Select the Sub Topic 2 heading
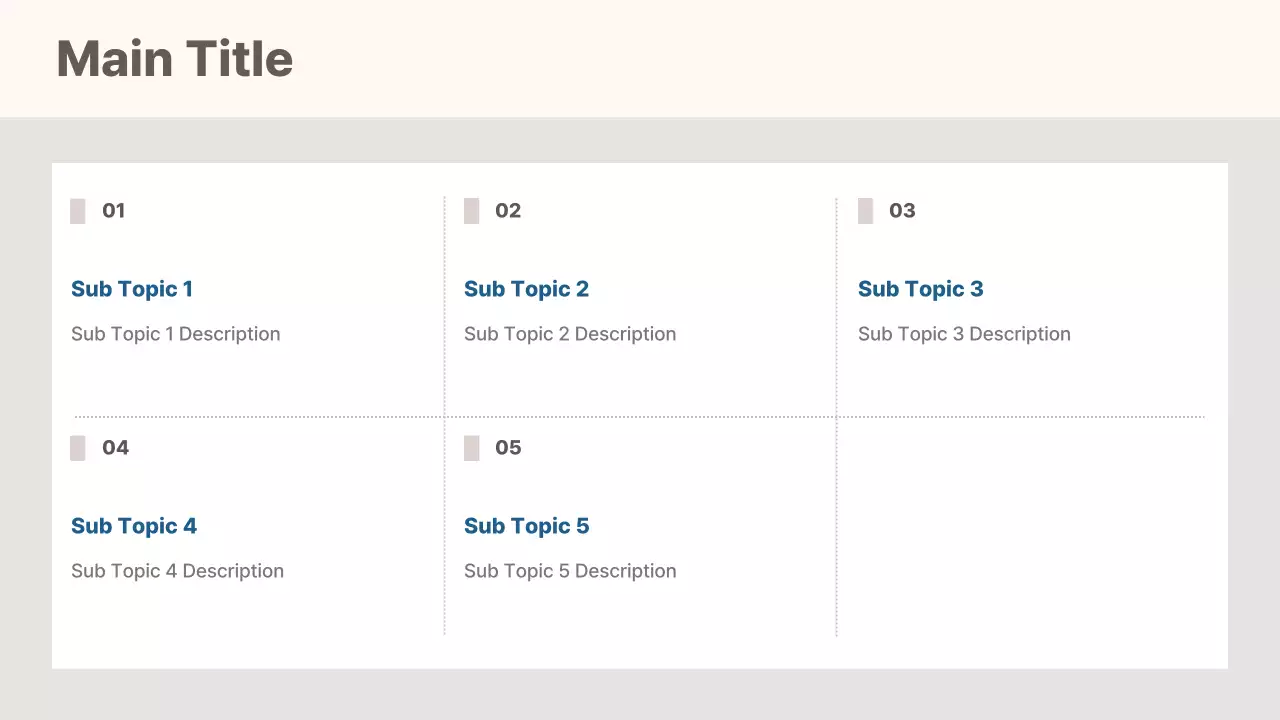 pyautogui.click(x=526, y=289)
